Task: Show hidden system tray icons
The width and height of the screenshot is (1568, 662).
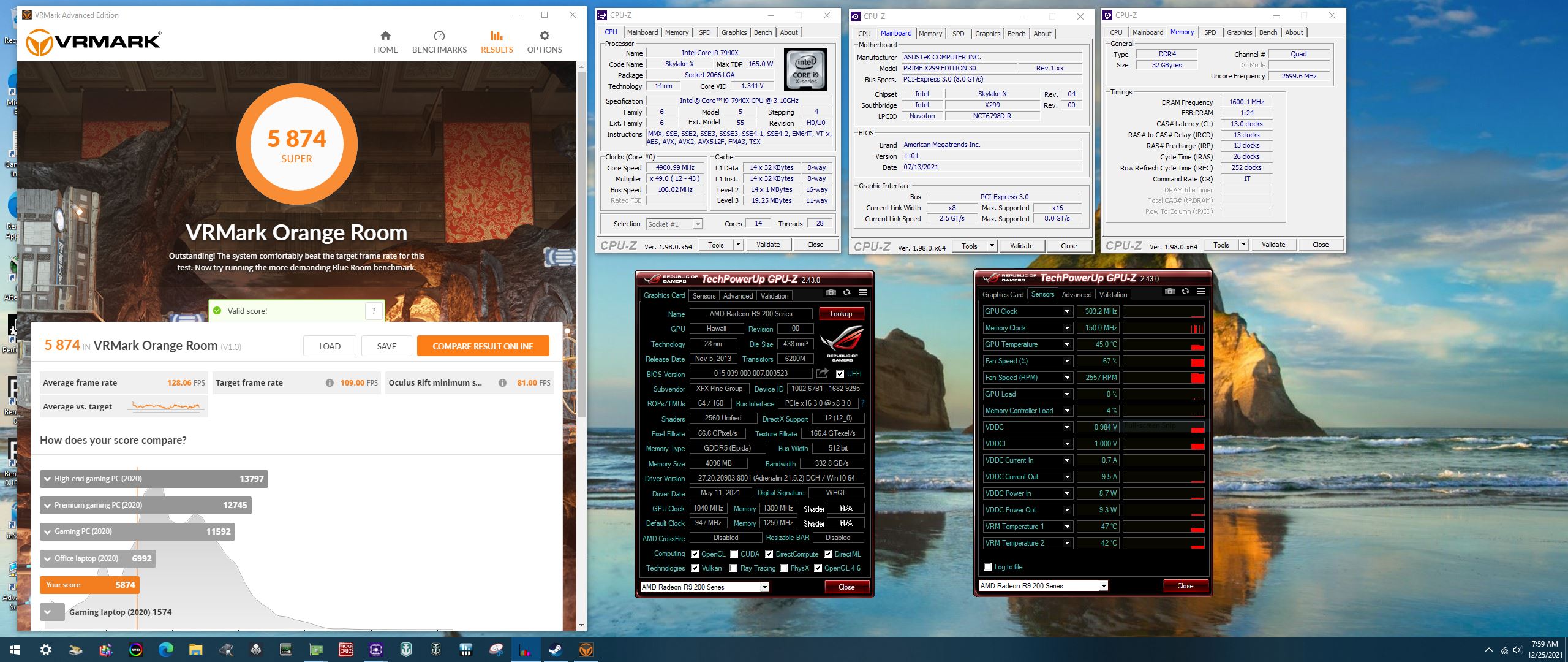Action: pyautogui.click(x=1489, y=650)
